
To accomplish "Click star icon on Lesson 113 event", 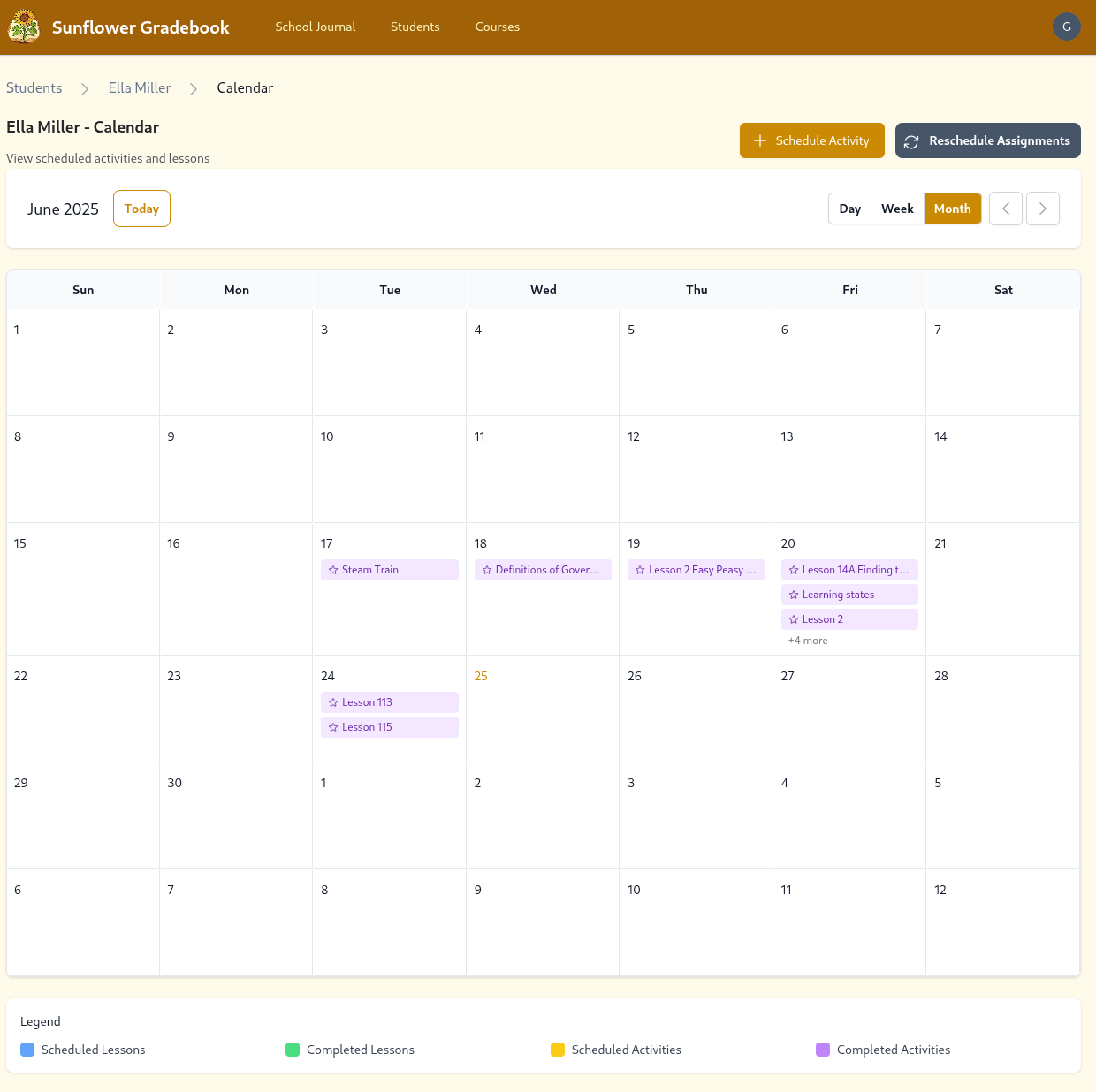I will [333, 702].
